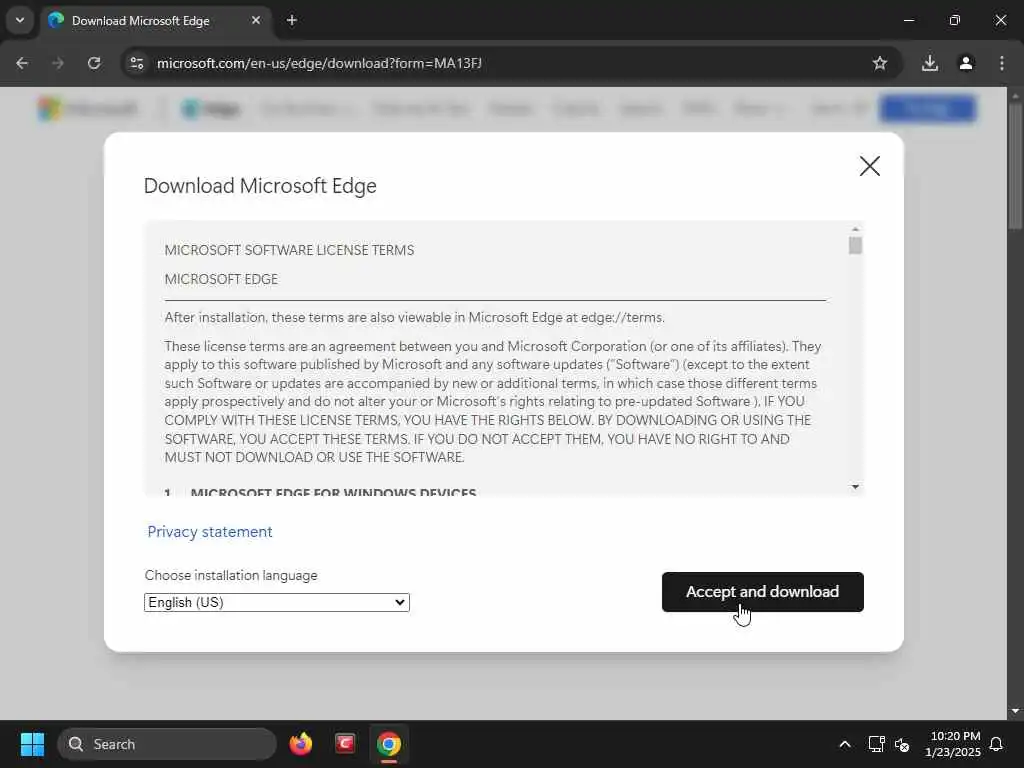This screenshot has width=1024, height=768.
Task: Open the Chrome three-dot menu
Action: pos(1002,63)
